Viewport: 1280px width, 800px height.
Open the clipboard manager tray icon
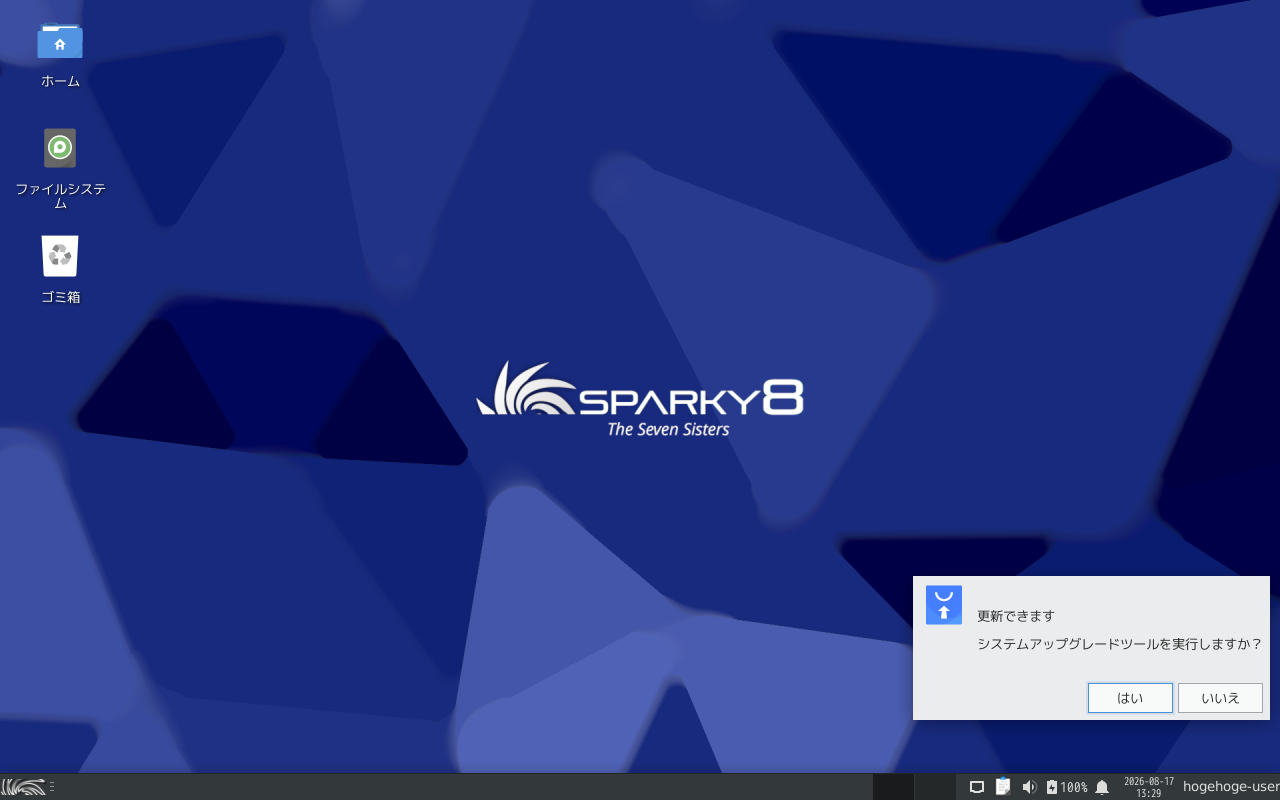click(x=1003, y=787)
